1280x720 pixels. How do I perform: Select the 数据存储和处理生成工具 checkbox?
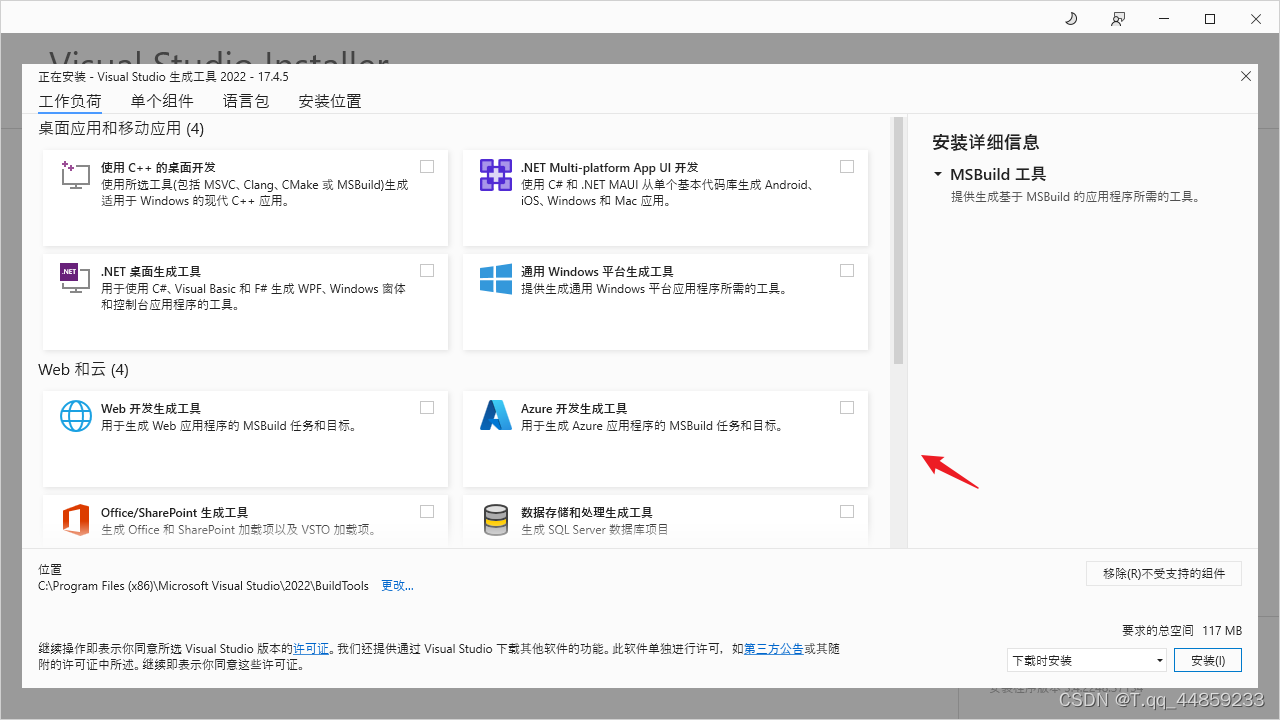tap(847, 512)
